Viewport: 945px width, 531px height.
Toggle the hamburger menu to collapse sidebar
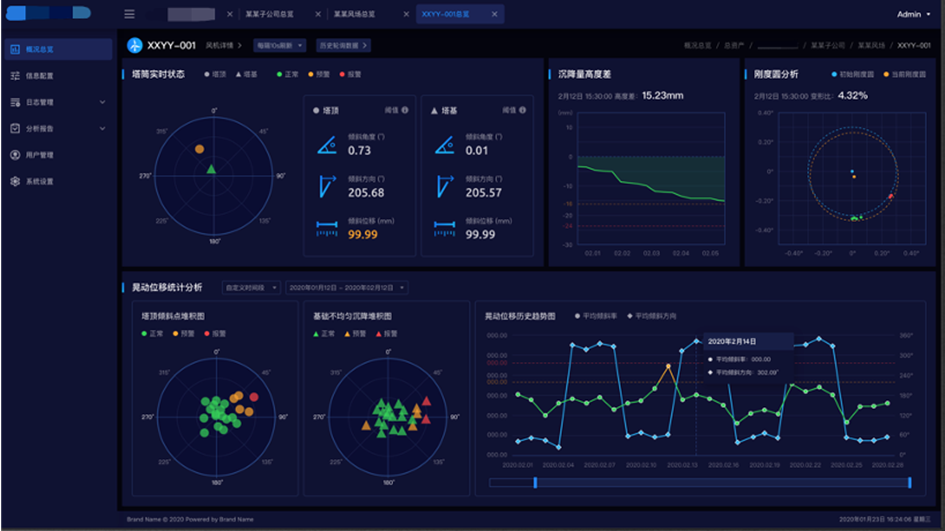[x=129, y=14]
